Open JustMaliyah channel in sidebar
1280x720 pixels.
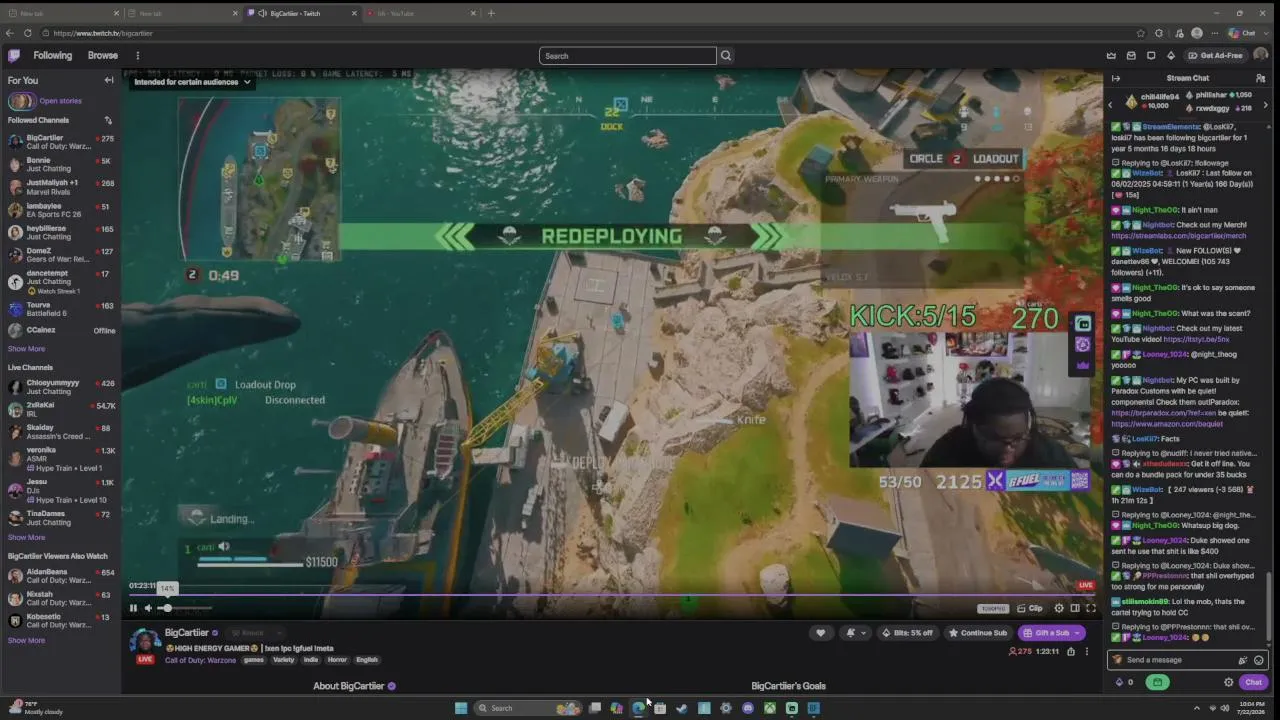point(61,188)
